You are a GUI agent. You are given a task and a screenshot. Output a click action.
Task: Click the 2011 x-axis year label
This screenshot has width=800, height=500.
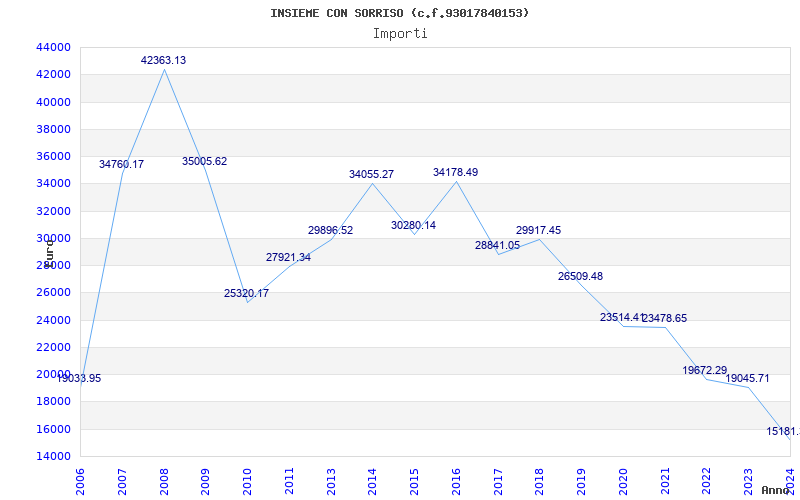coord(289,482)
